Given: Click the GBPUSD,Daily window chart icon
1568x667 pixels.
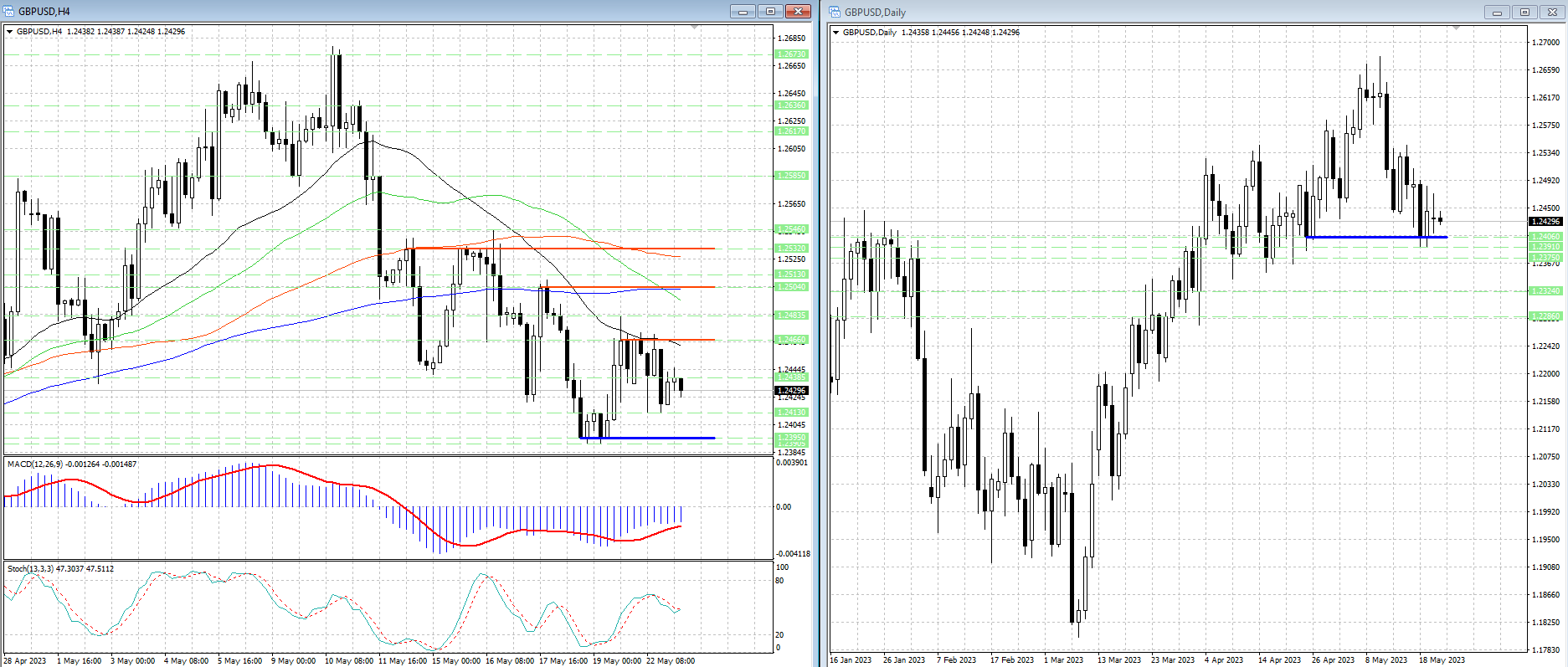Looking at the screenshot, I should 835,12.
